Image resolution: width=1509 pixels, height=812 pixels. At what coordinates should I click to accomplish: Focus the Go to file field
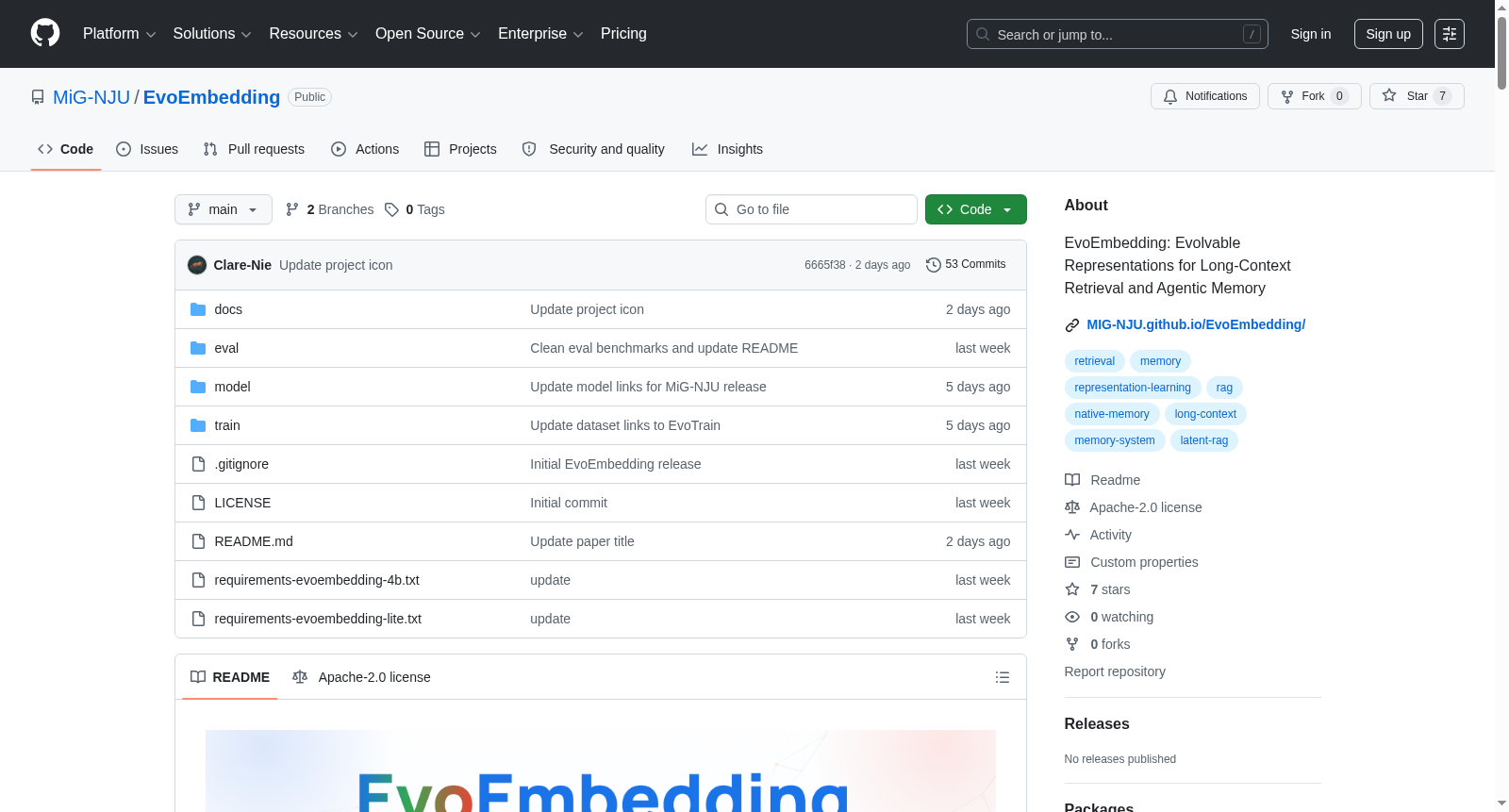pyautogui.click(x=811, y=209)
